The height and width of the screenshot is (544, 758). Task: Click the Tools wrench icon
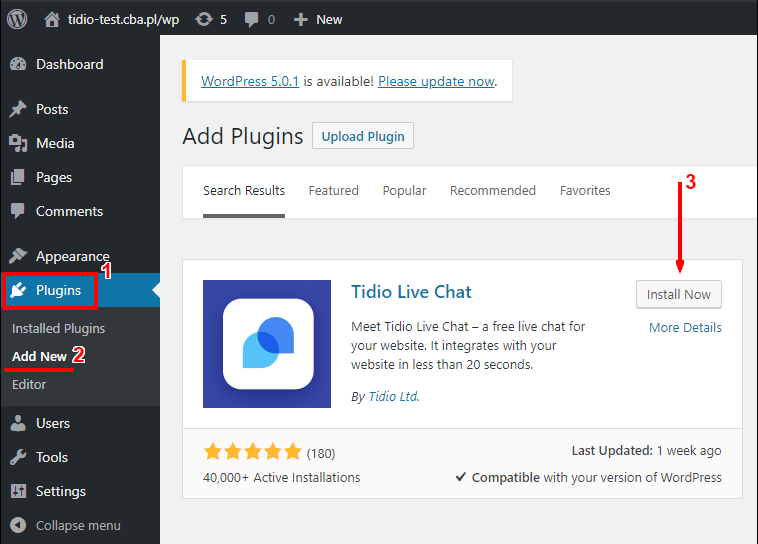pos(18,457)
